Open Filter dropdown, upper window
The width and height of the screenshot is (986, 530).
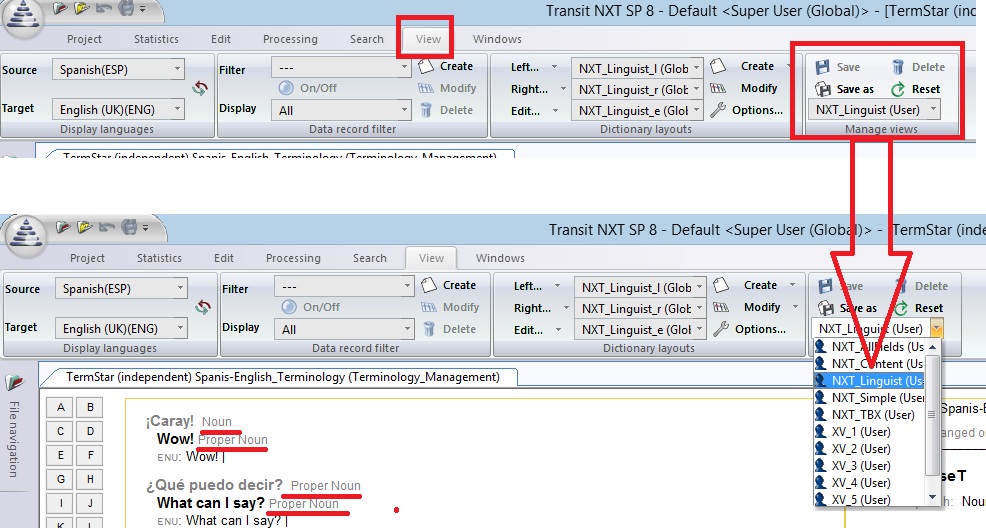tap(404, 67)
